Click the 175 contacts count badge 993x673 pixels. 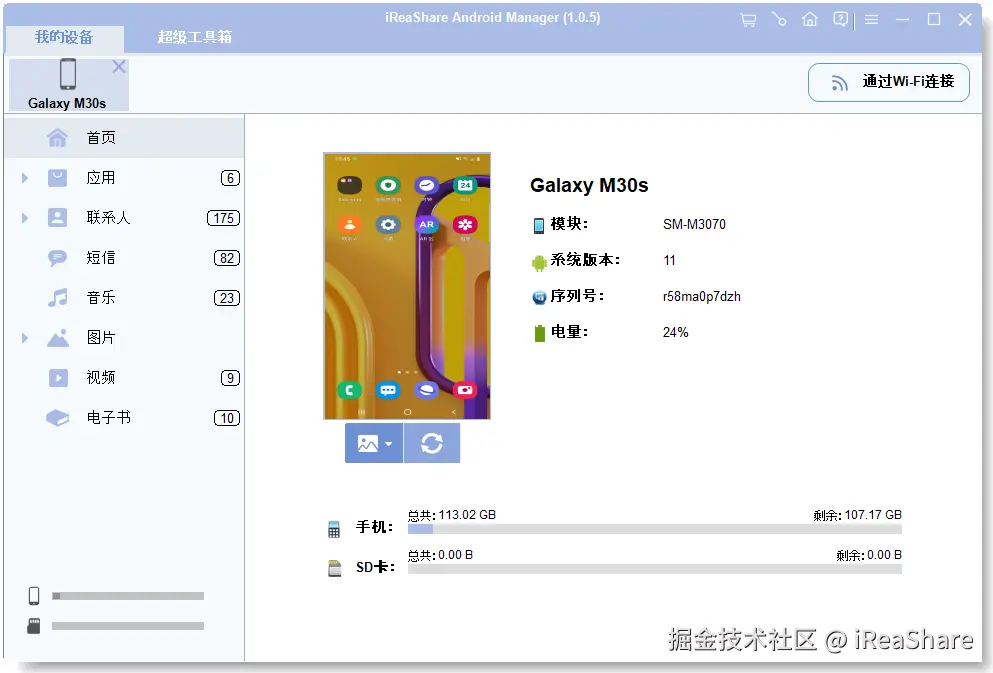tap(224, 218)
